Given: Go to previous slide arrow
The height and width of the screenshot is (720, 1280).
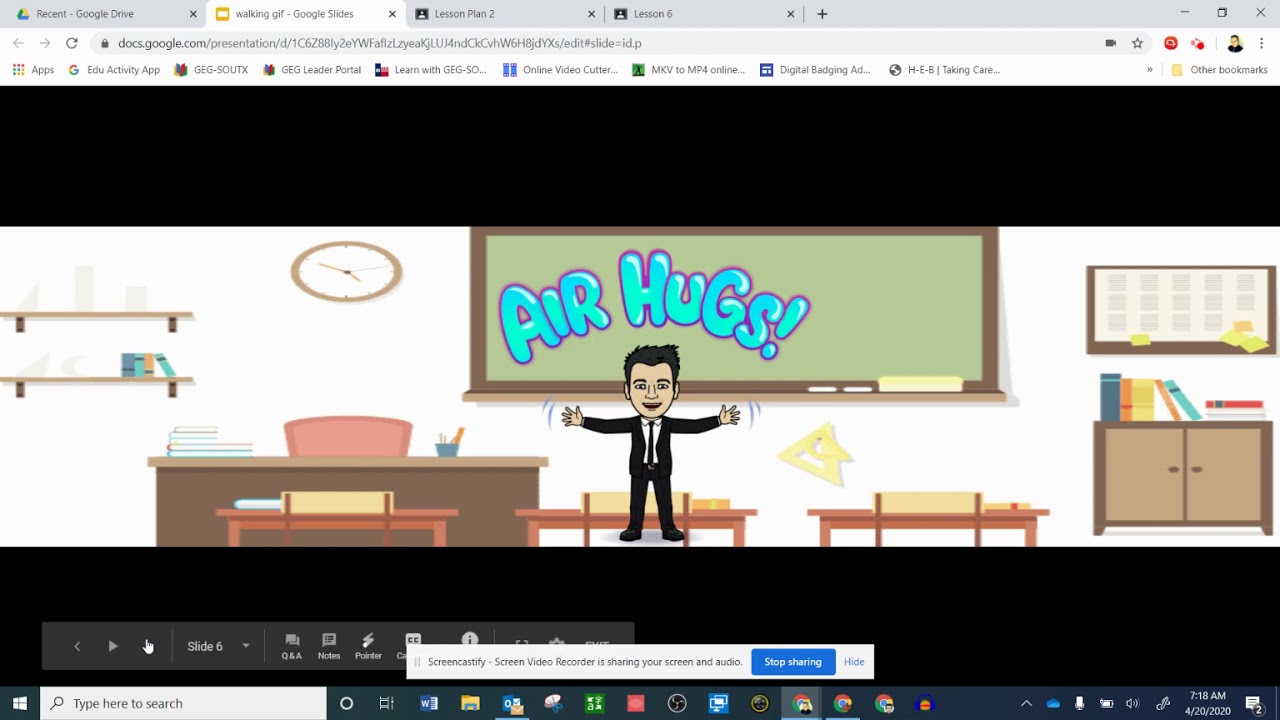Looking at the screenshot, I should [x=77, y=647].
